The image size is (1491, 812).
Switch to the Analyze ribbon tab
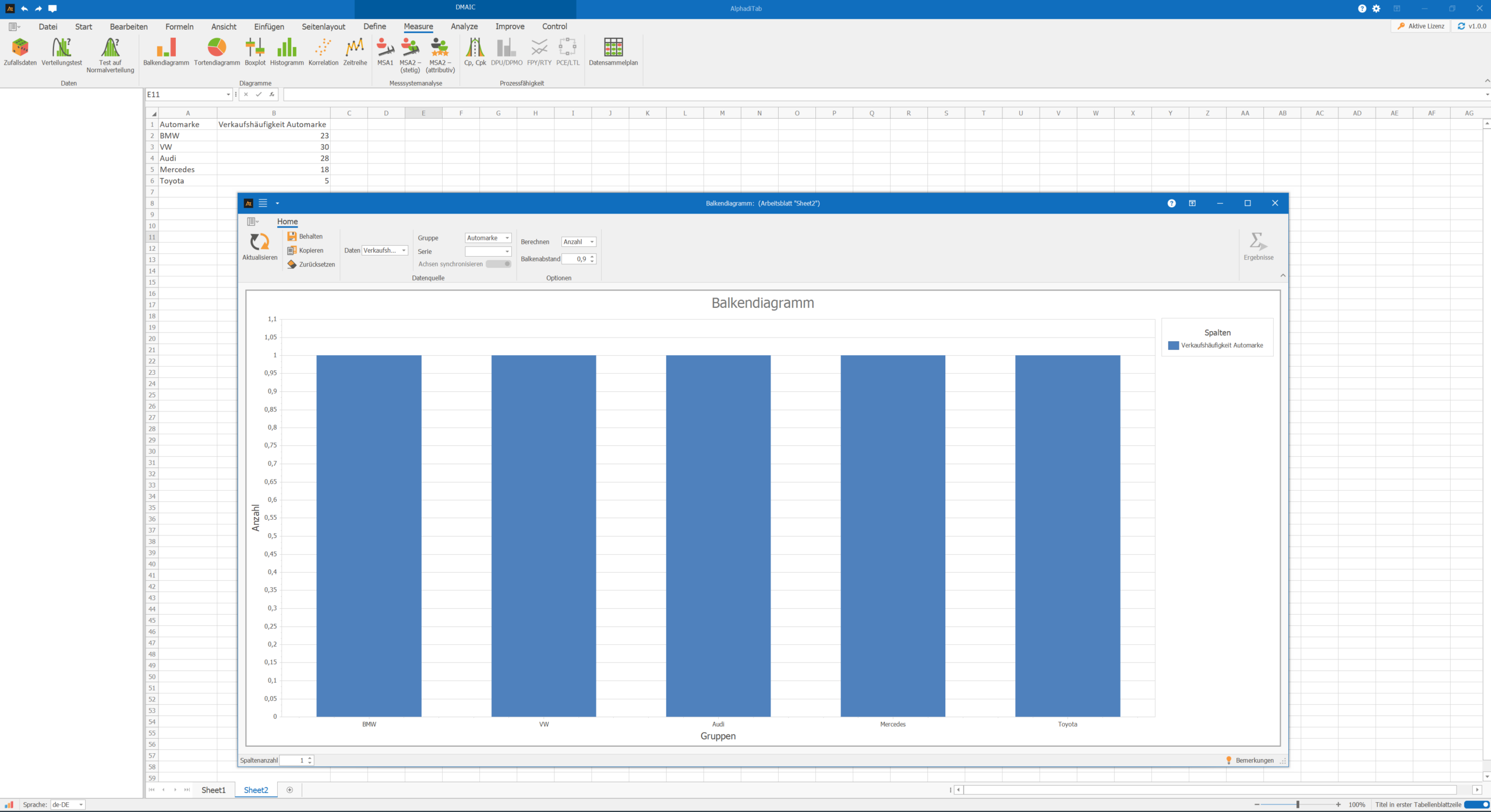click(x=464, y=27)
